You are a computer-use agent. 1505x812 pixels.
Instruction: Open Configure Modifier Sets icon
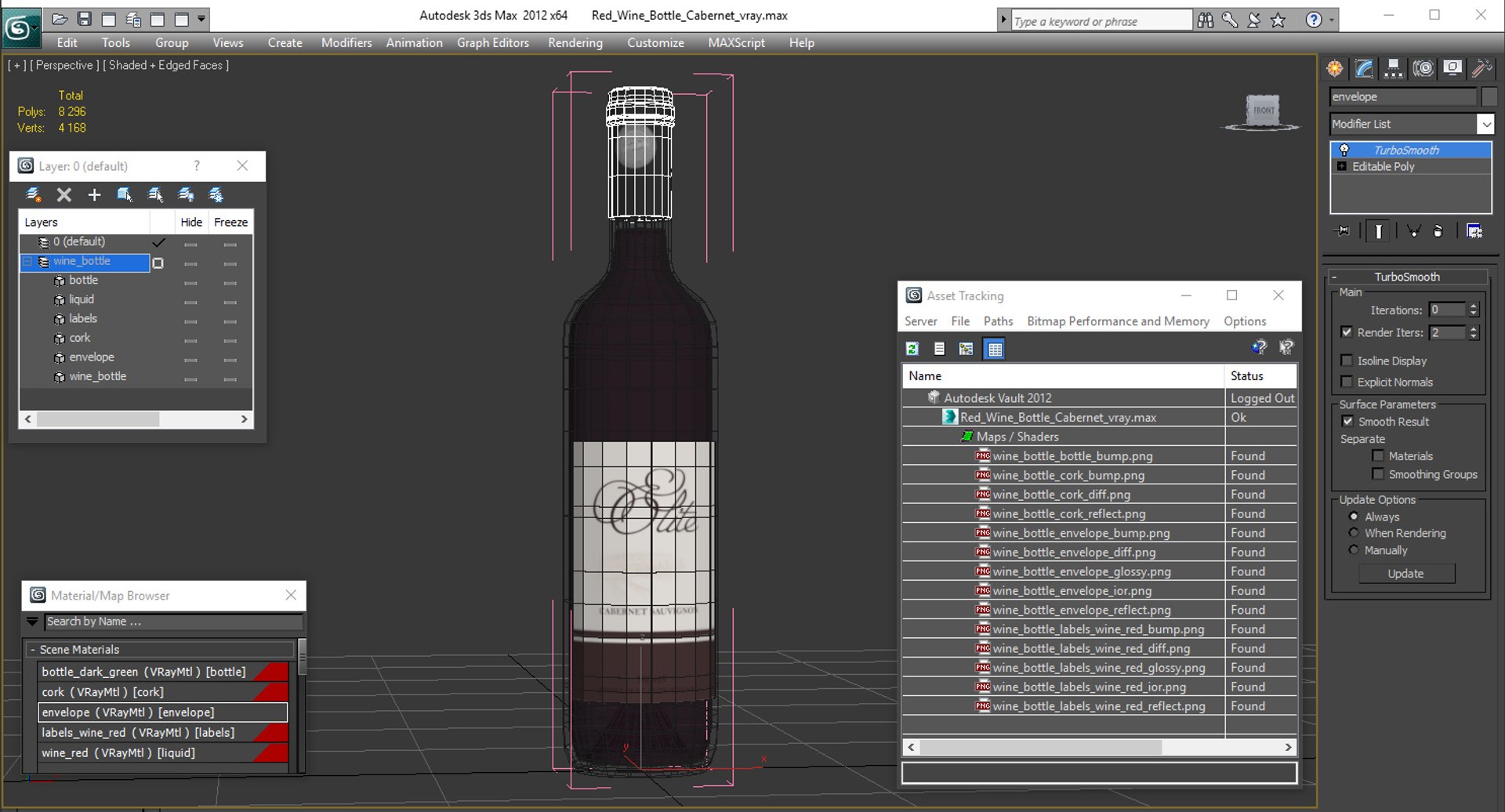click(1474, 230)
